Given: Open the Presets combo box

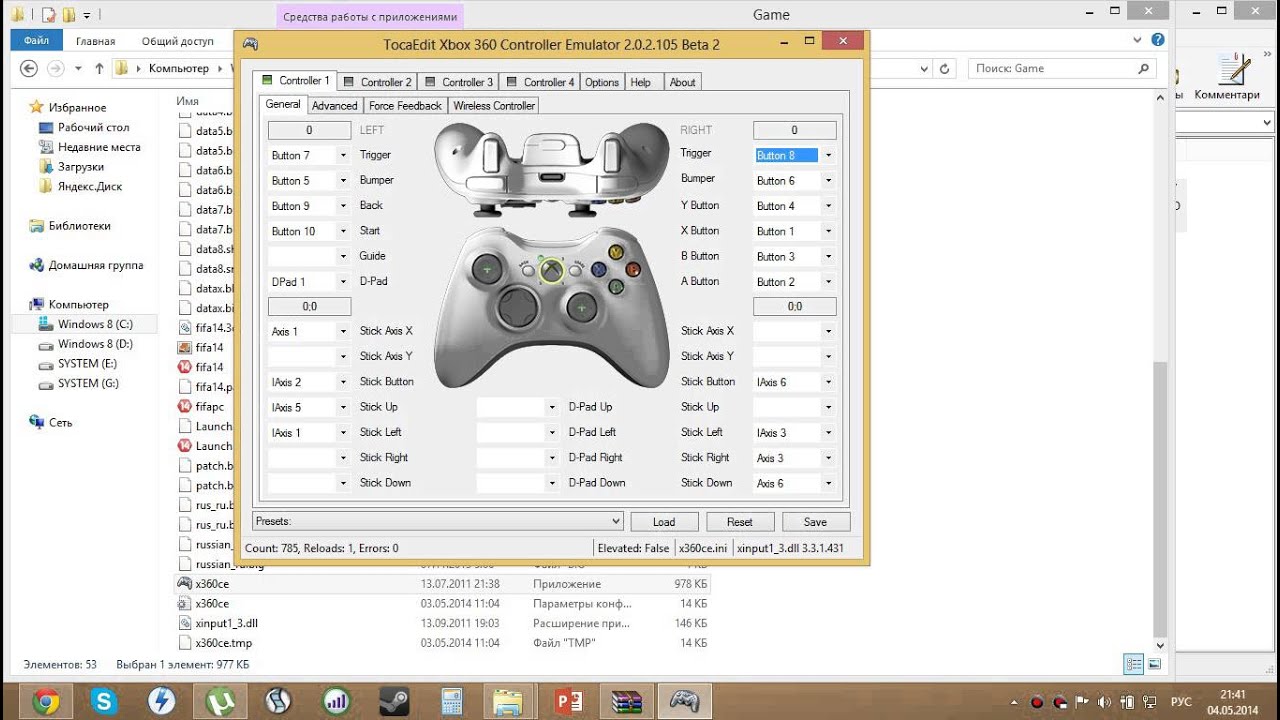Looking at the screenshot, I should pos(438,521).
